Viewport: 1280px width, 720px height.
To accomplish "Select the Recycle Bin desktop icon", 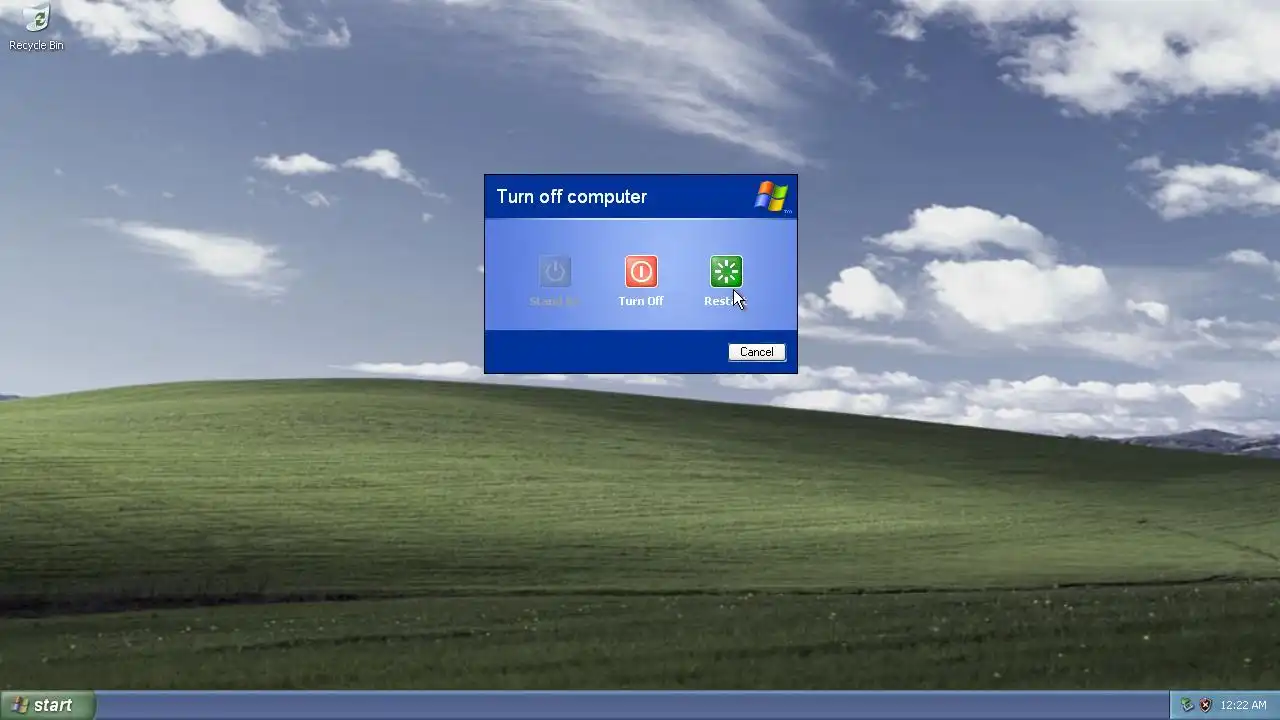I will click(x=36, y=27).
